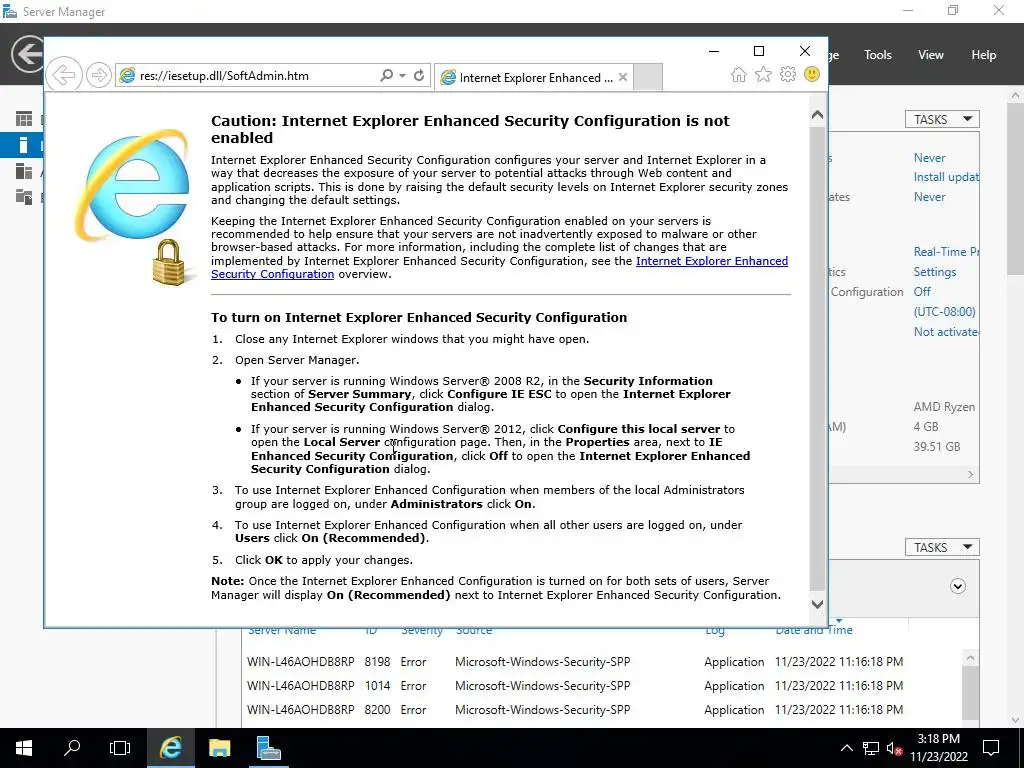Select the Internet Explorer Enhanced tab
The height and width of the screenshot is (768, 1024).
[533, 77]
